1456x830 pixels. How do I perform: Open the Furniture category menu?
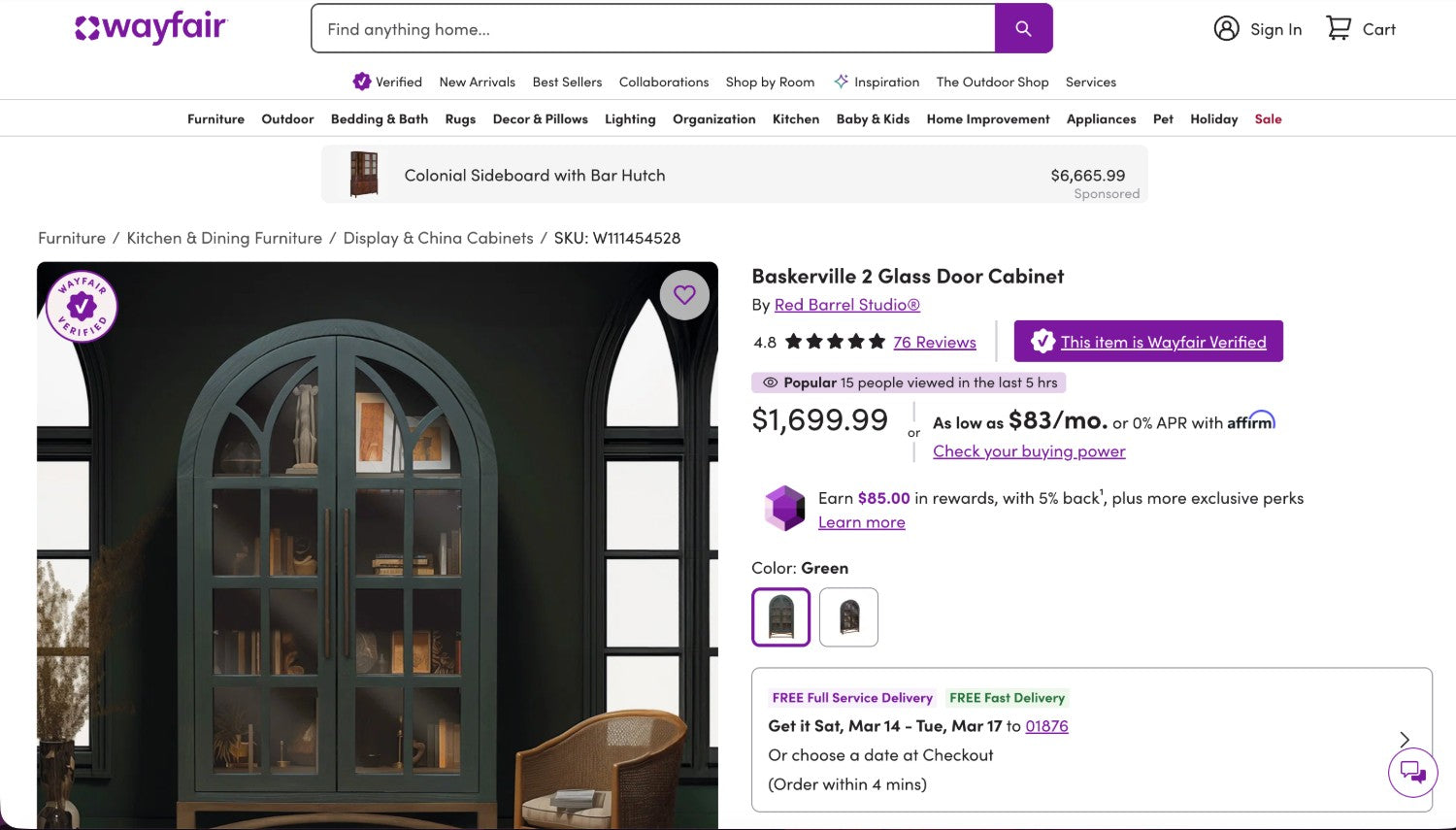(215, 119)
